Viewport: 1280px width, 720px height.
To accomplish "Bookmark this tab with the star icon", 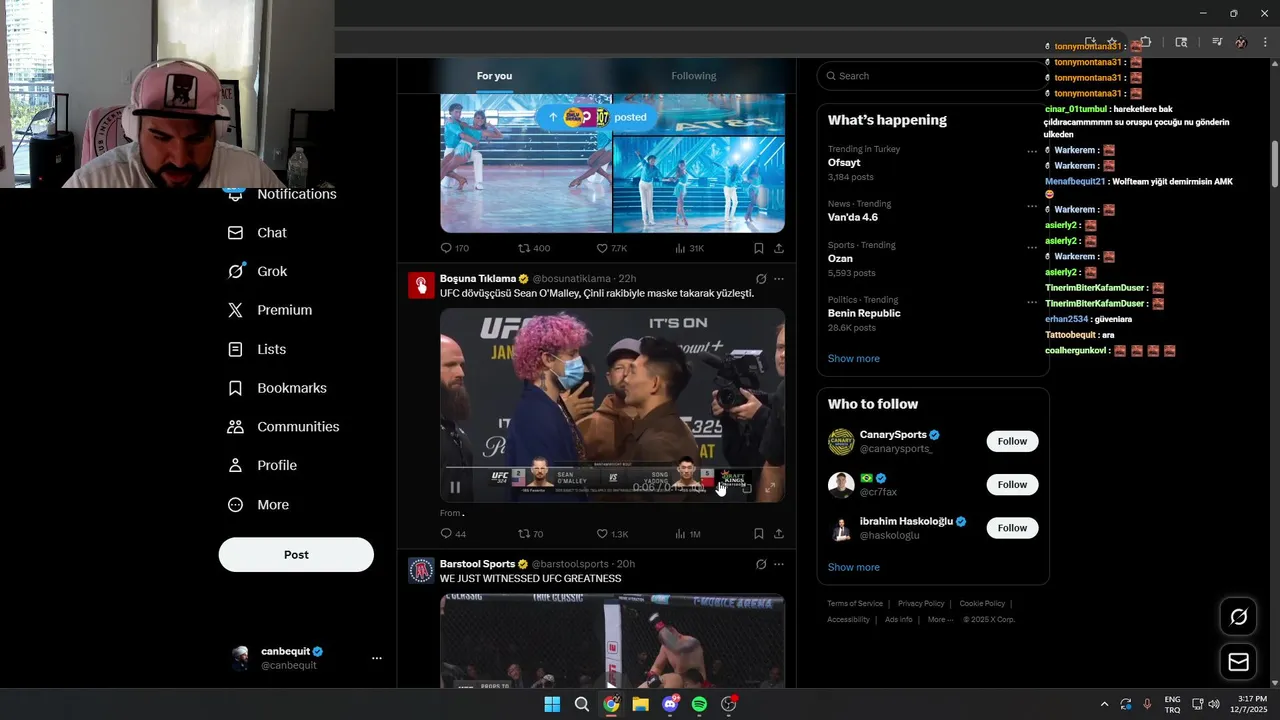I will (x=1112, y=42).
